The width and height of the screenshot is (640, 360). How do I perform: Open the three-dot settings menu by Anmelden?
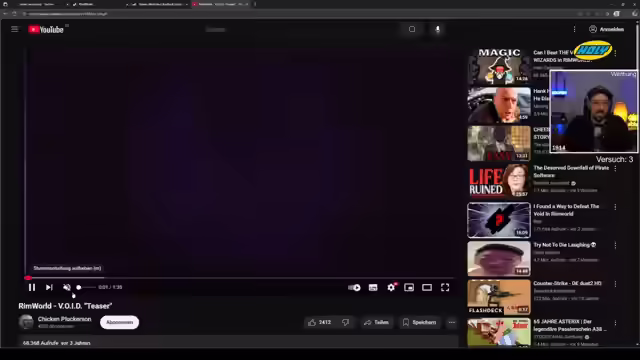(574, 29)
